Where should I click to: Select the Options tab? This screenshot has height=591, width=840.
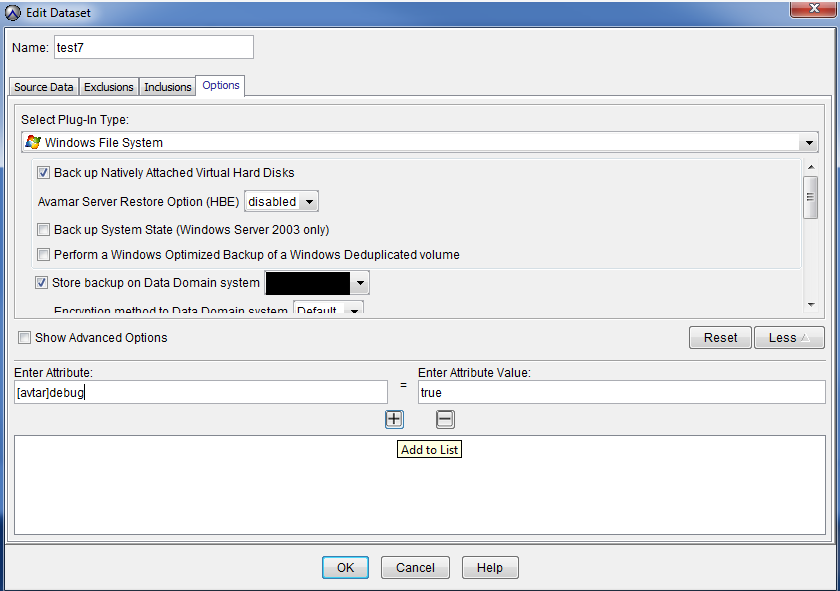point(221,85)
